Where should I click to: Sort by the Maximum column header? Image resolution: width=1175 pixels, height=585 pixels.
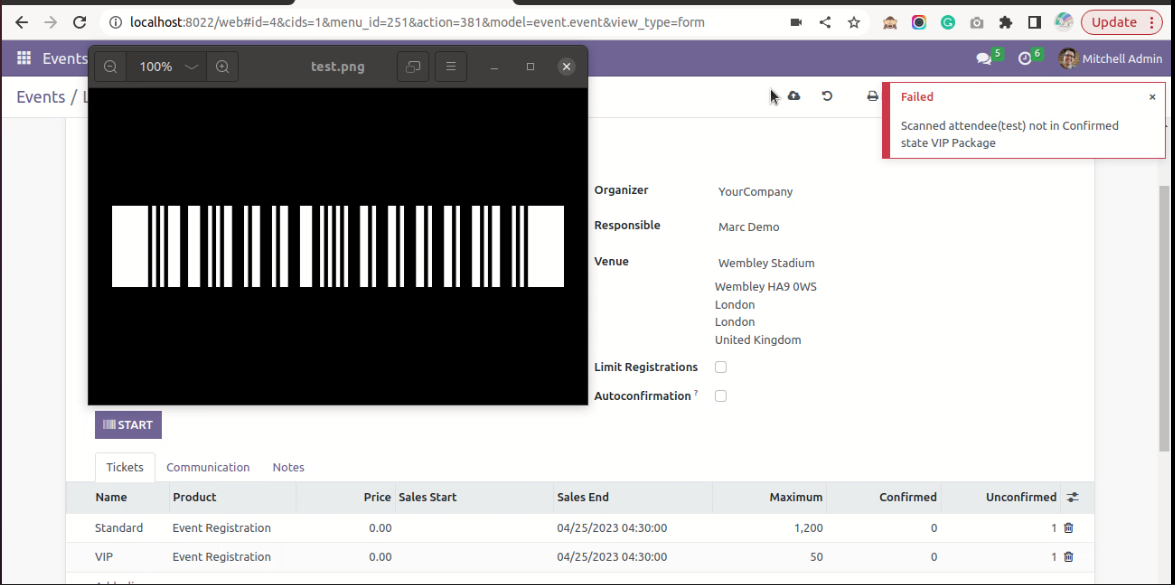(x=796, y=497)
